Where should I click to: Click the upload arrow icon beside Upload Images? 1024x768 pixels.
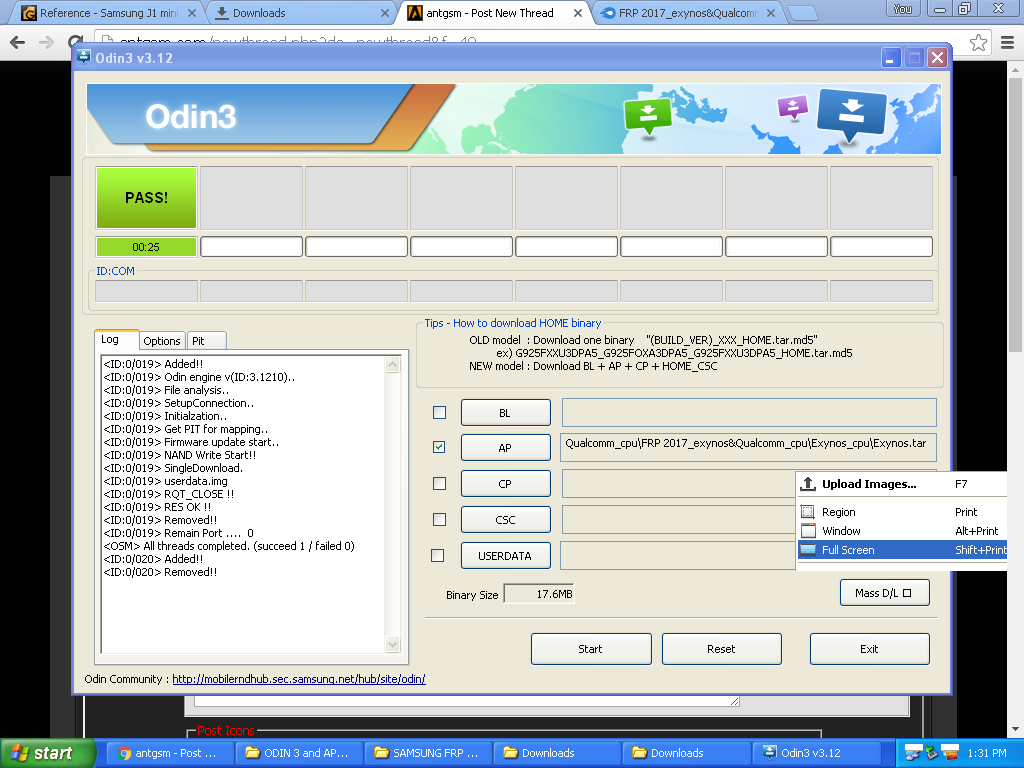click(x=808, y=484)
